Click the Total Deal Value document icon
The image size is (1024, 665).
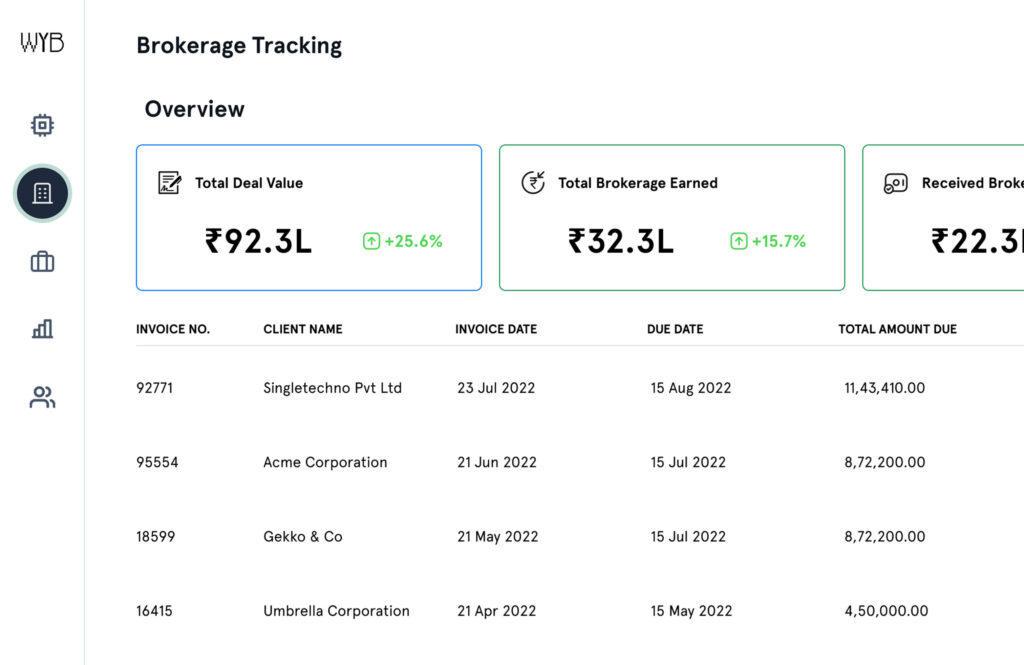coord(170,183)
